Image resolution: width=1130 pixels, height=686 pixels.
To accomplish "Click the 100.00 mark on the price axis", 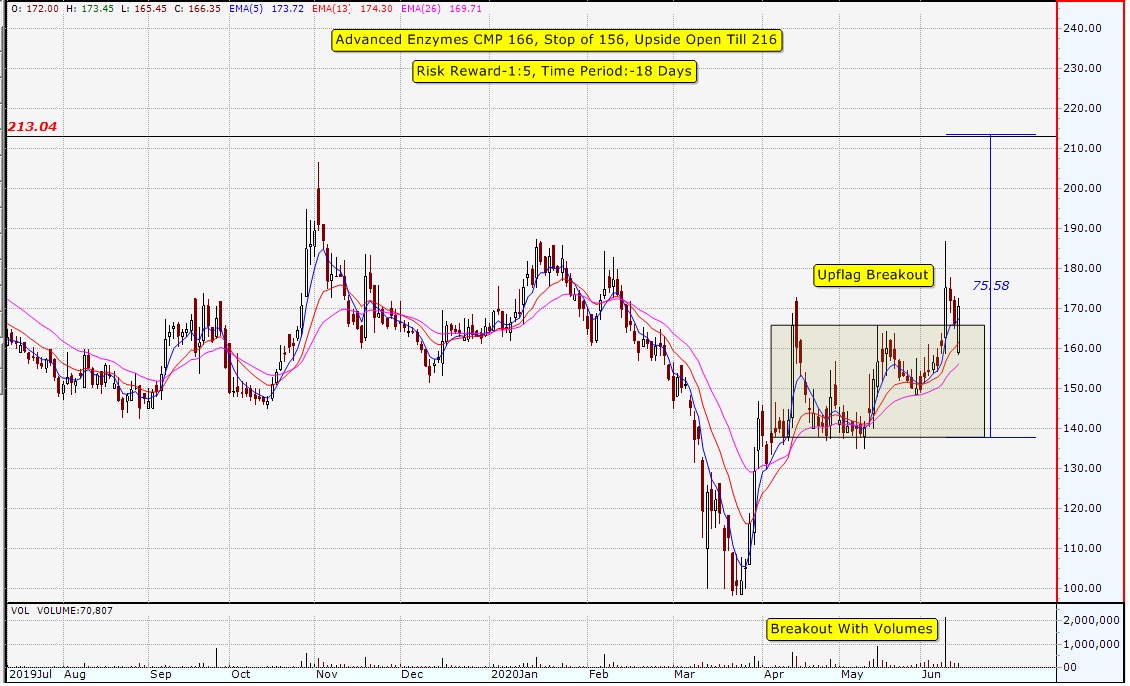I will point(1084,588).
